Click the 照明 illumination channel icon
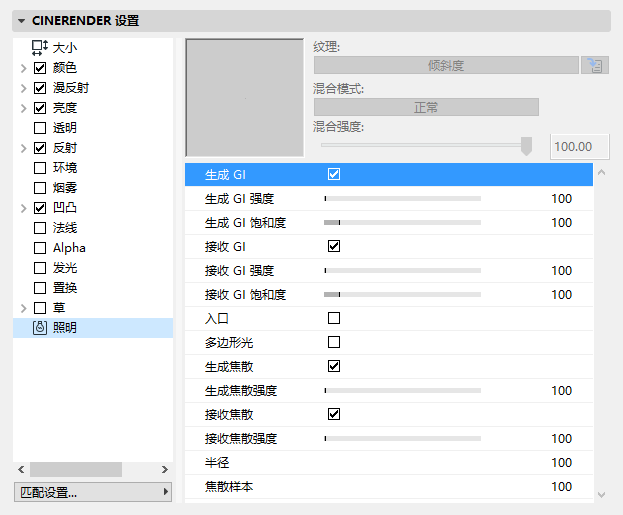623x515 pixels. (40, 327)
